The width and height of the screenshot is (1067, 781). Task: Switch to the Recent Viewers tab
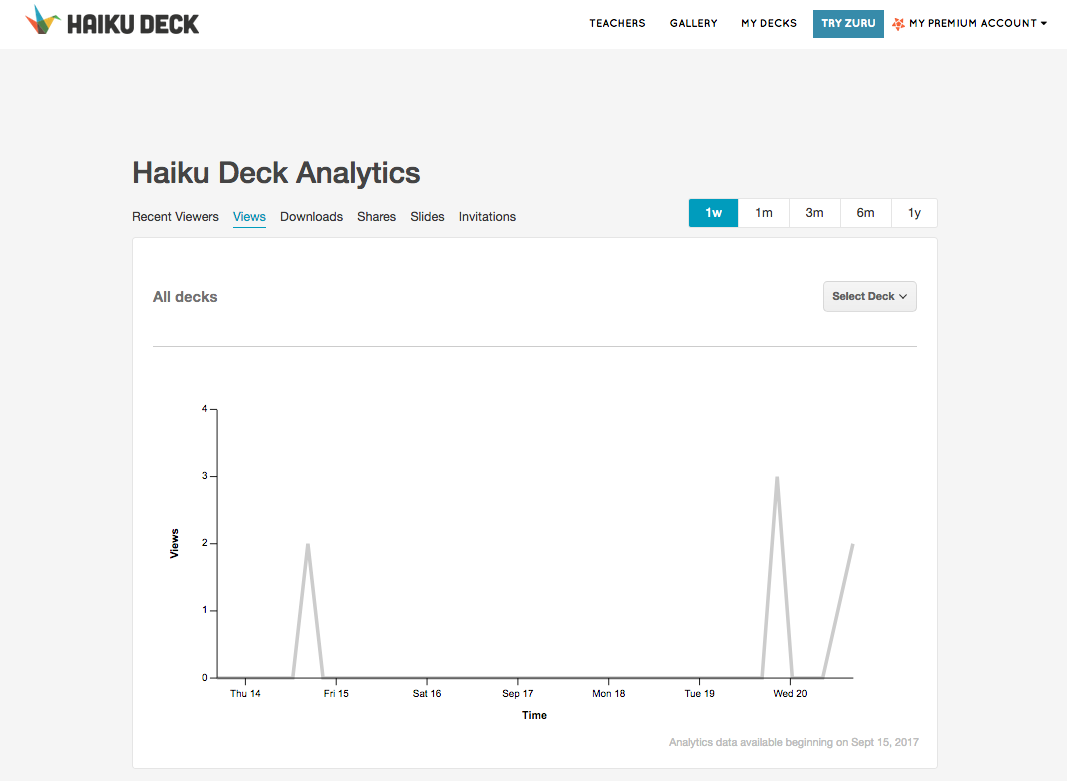[x=175, y=216]
